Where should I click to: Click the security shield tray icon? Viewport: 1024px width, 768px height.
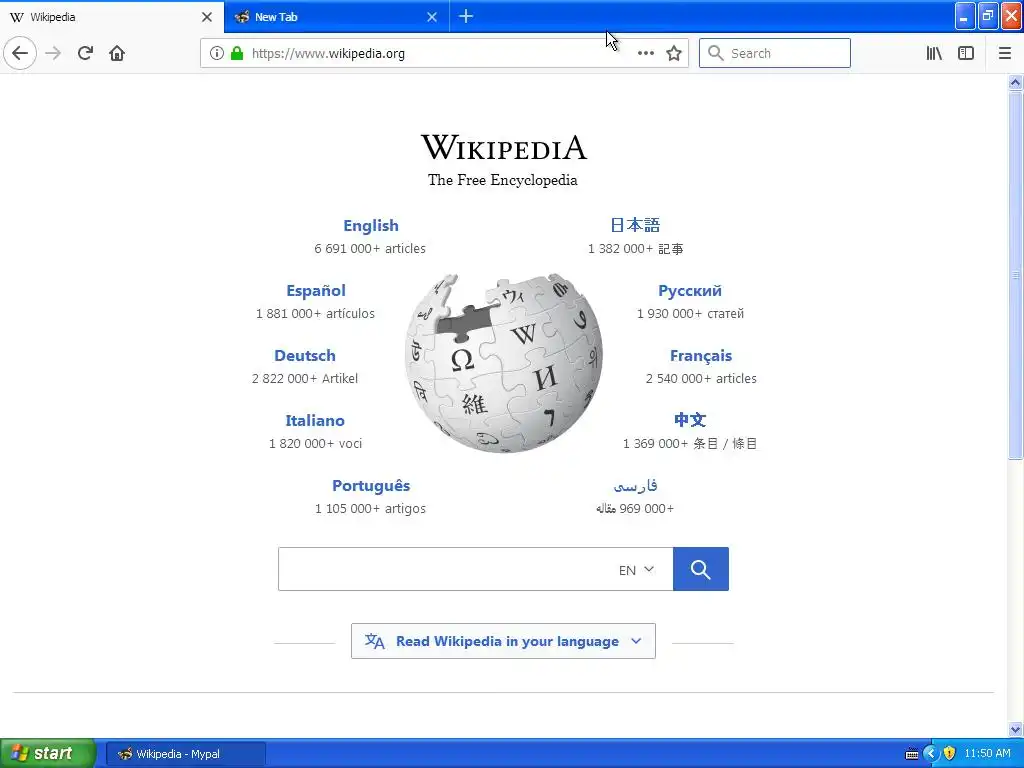click(x=949, y=754)
